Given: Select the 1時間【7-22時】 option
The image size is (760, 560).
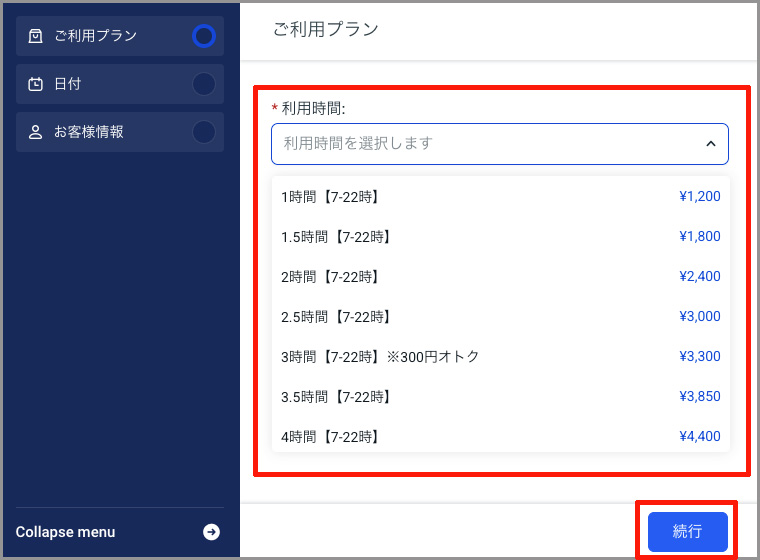Looking at the screenshot, I should (501, 196).
